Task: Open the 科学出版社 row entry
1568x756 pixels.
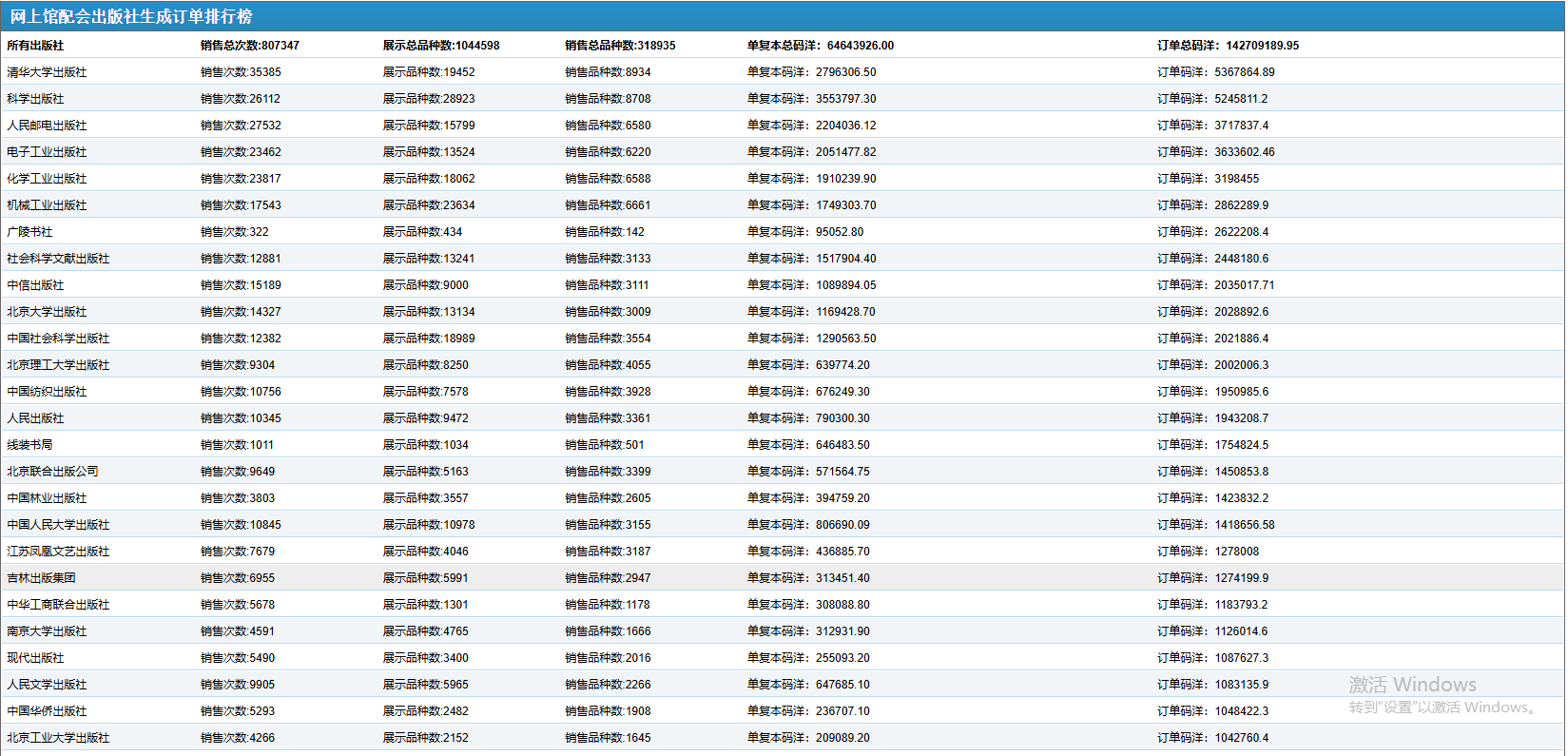Action: (x=35, y=99)
